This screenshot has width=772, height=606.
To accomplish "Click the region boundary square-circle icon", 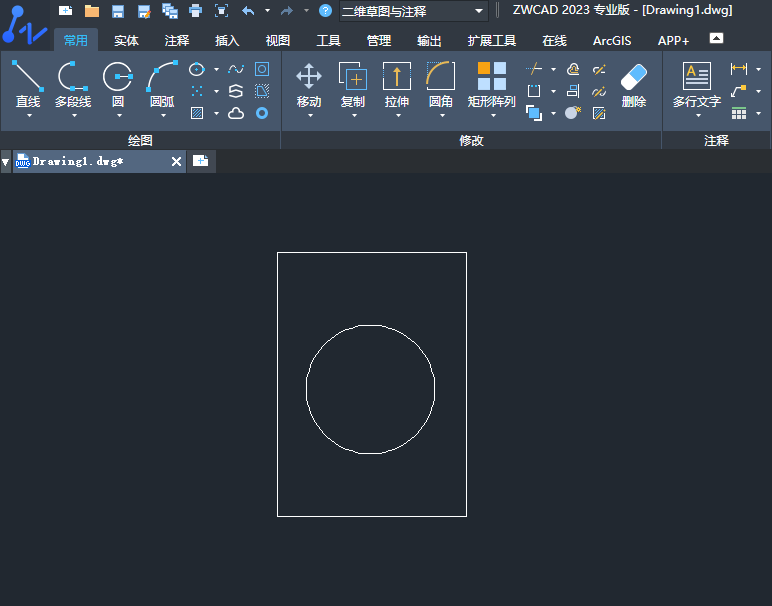I will pyautogui.click(x=262, y=69).
